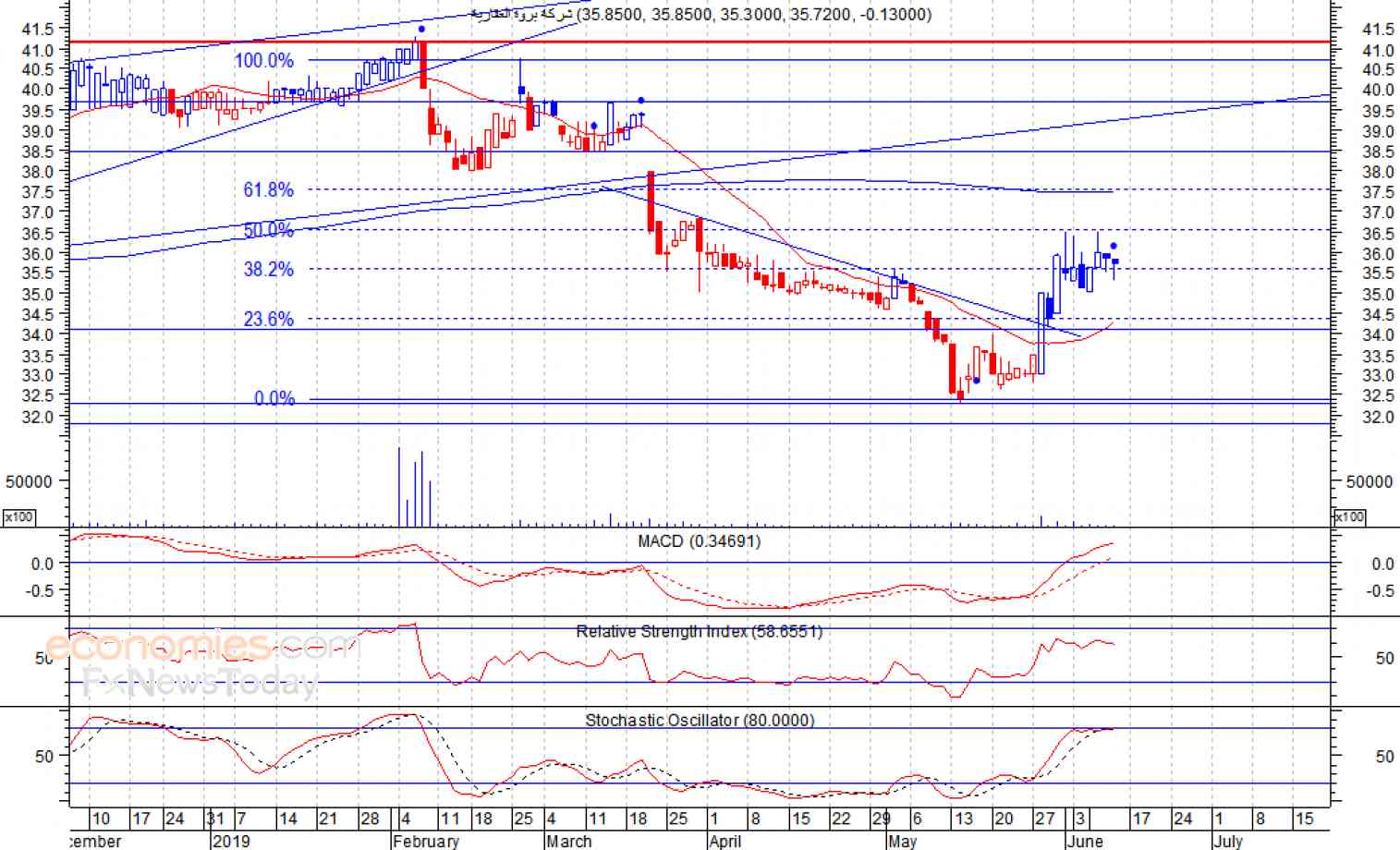Click the 23.6% Fibonacci retracement label
1400x850 pixels.
268,319
